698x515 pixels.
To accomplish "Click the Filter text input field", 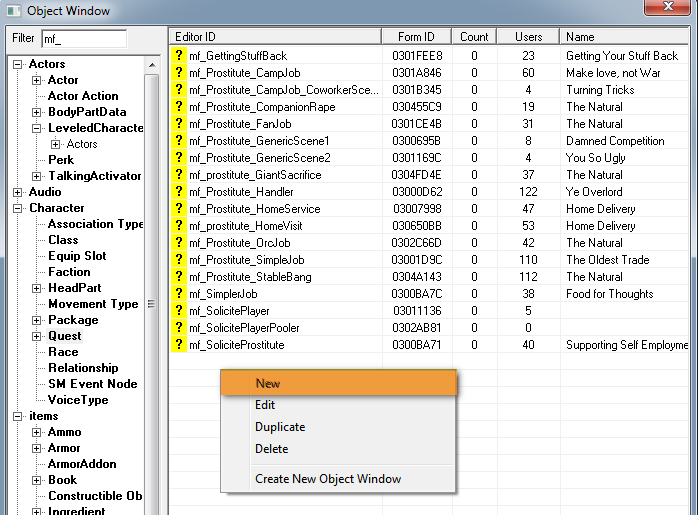I will click(83, 39).
